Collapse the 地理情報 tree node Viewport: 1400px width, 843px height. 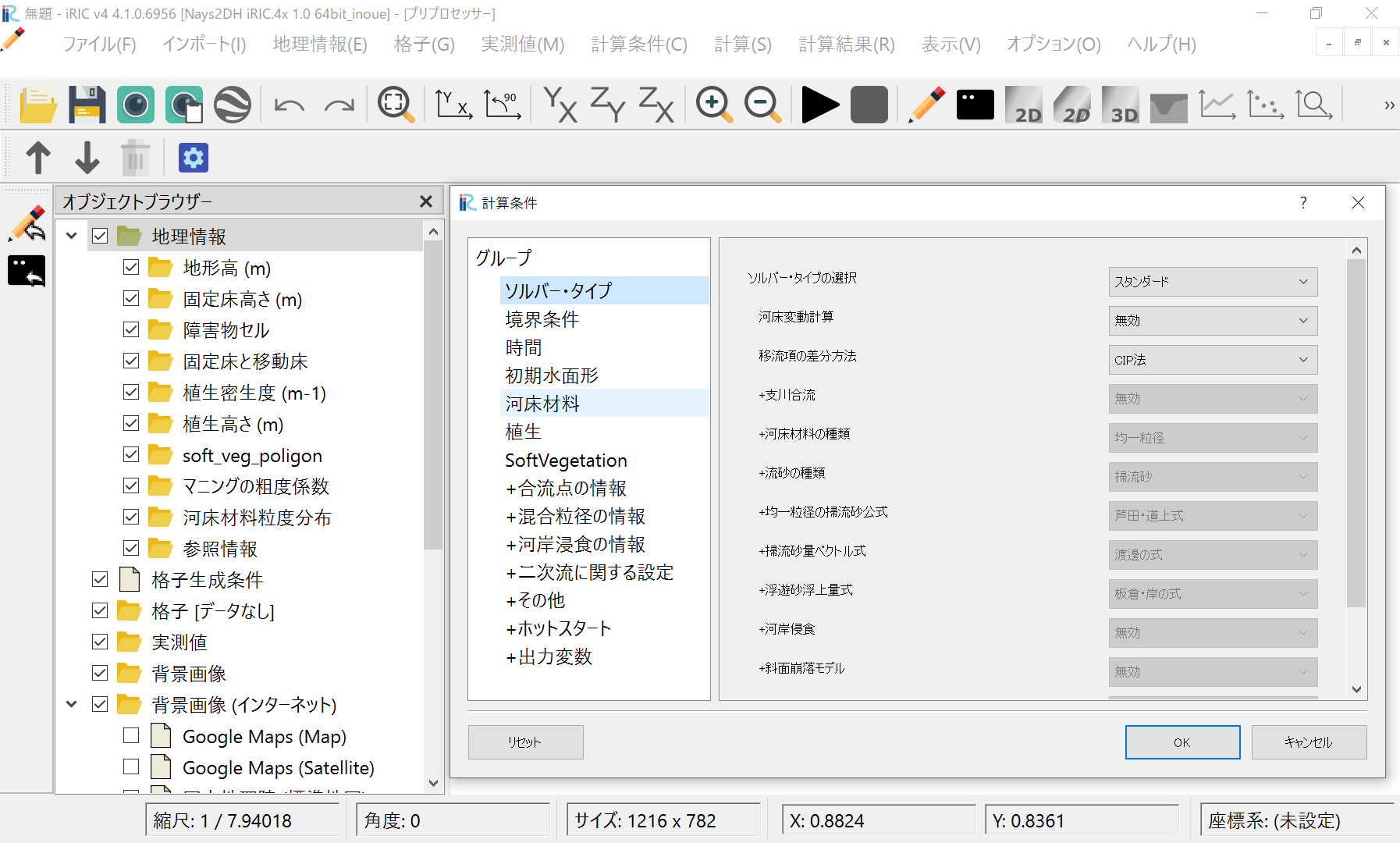72,236
